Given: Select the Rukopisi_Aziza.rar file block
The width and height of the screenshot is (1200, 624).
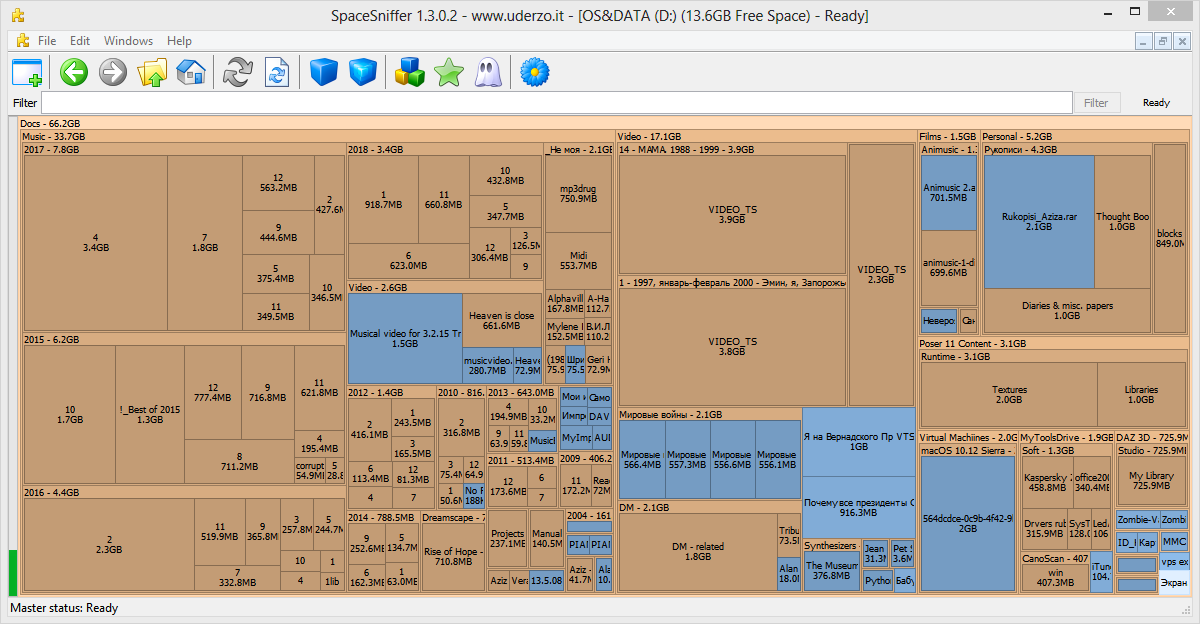Looking at the screenshot, I should pos(1038,221).
